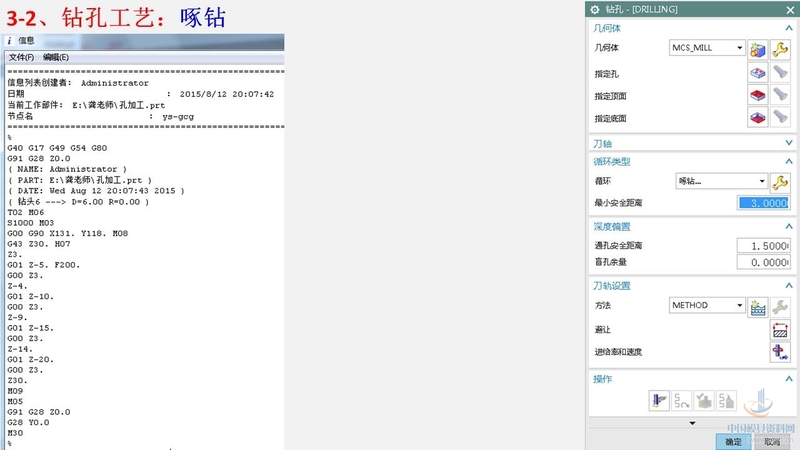
Task: Click the line 'G01 Z-10.'
Action: [x=31, y=296]
